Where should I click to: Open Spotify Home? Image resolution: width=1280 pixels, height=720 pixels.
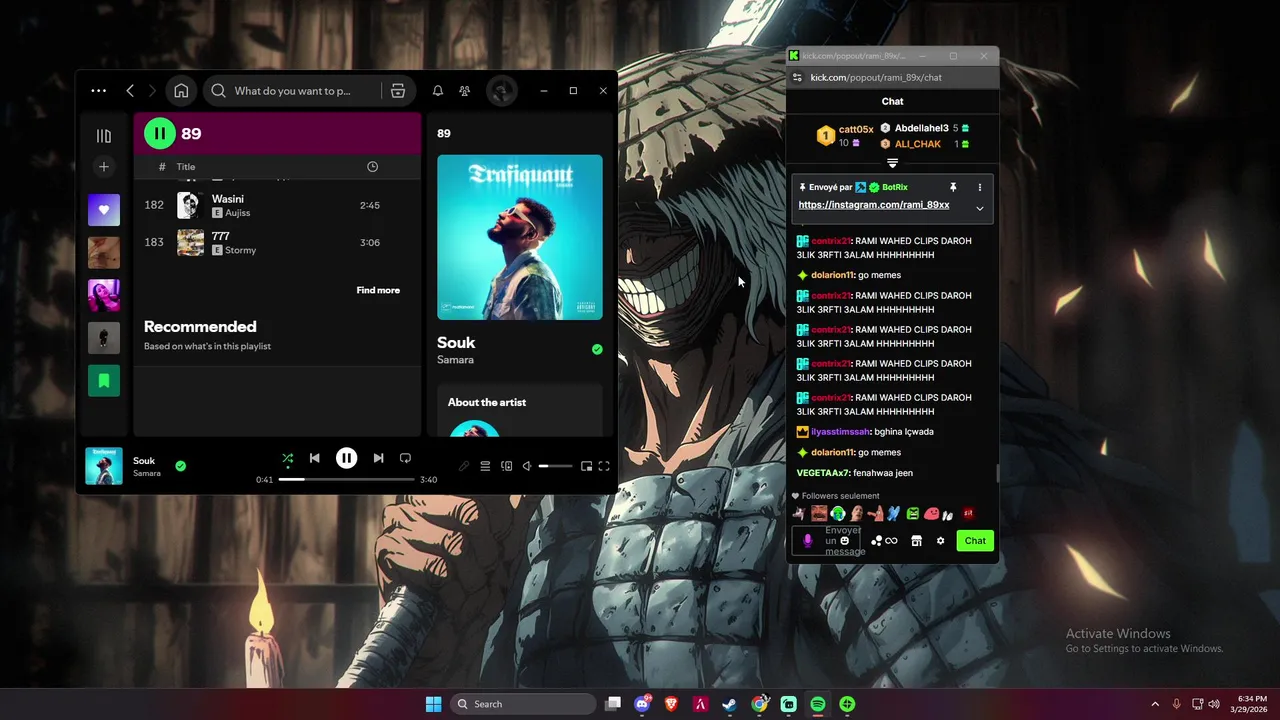tap(181, 91)
